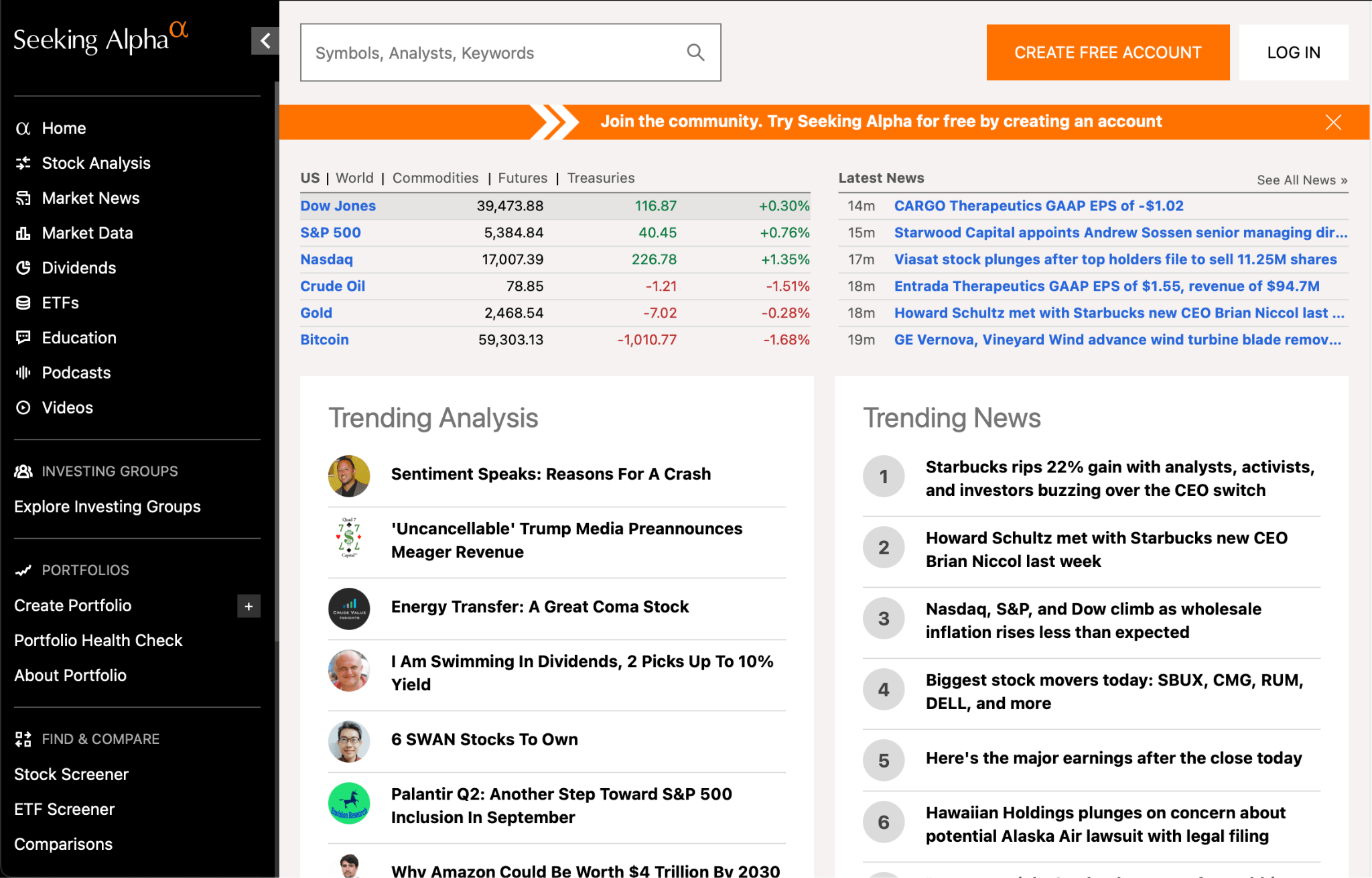1372x878 pixels.
Task: Open GE Vernova Vineyard Wind headline
Action: click(x=1118, y=340)
